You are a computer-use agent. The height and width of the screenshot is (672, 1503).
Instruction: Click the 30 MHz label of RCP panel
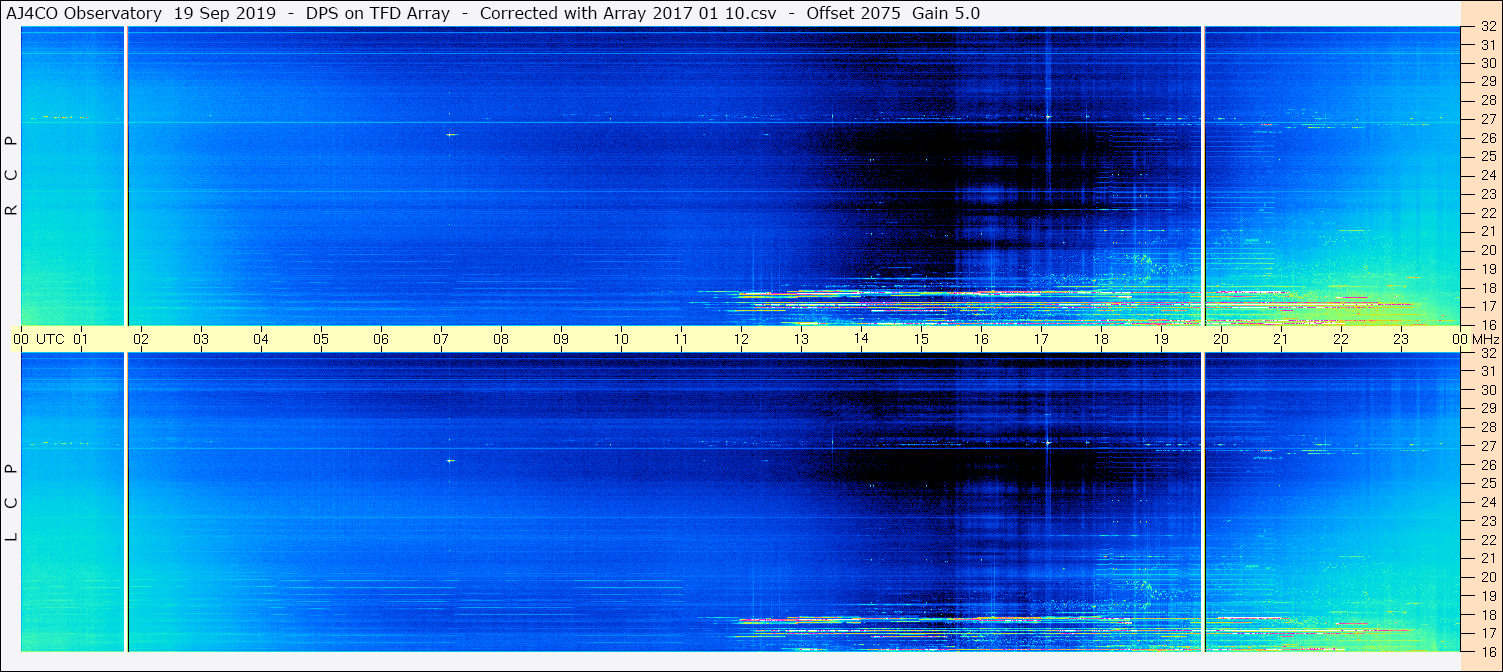click(x=1487, y=64)
